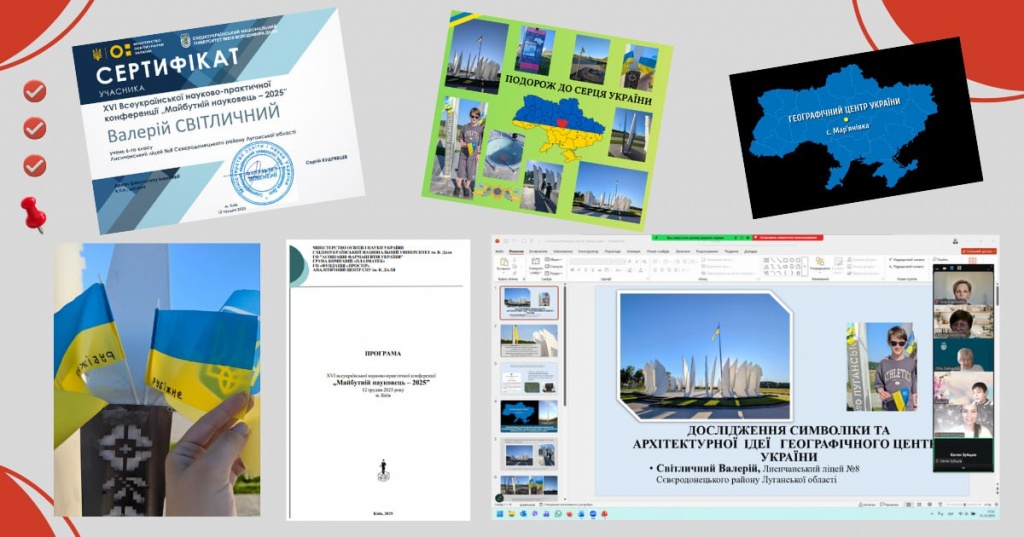This screenshot has width=1024, height=537.
Task: Click the Windows Start button on the taskbar
Action: (497, 514)
